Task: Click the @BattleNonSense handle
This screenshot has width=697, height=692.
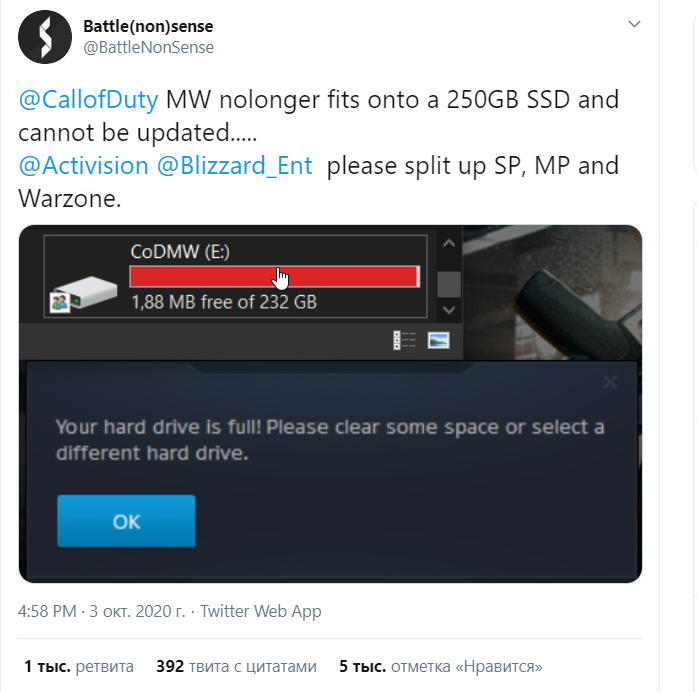Action: [148, 47]
